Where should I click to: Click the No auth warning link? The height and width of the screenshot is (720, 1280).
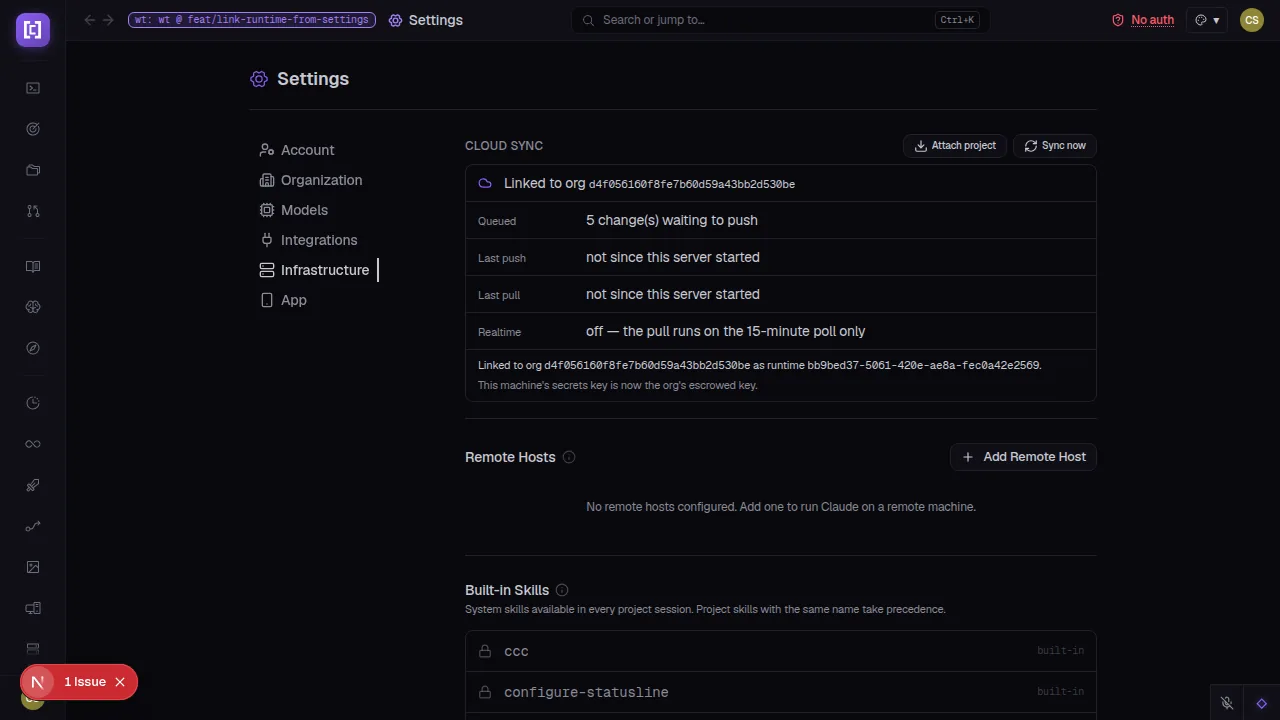1143,20
